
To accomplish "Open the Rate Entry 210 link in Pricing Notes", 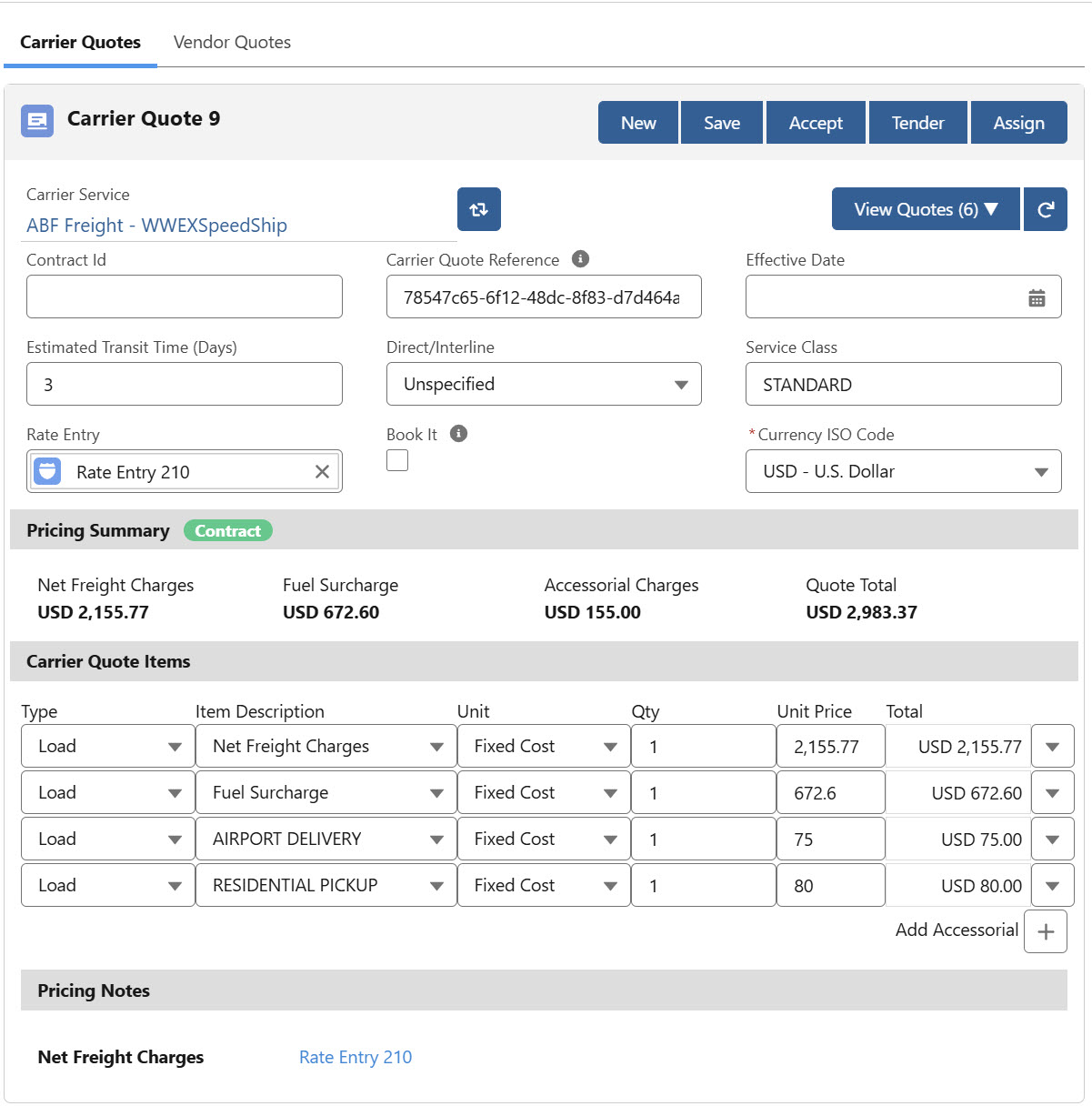I will [356, 1057].
